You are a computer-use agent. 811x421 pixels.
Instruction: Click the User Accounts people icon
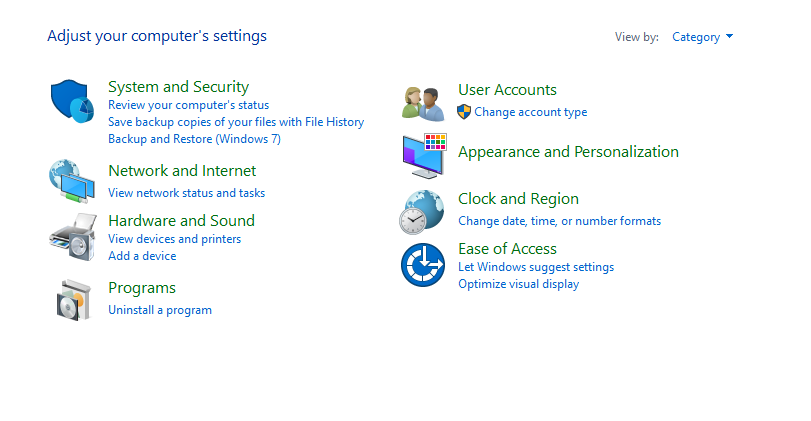coord(423,103)
